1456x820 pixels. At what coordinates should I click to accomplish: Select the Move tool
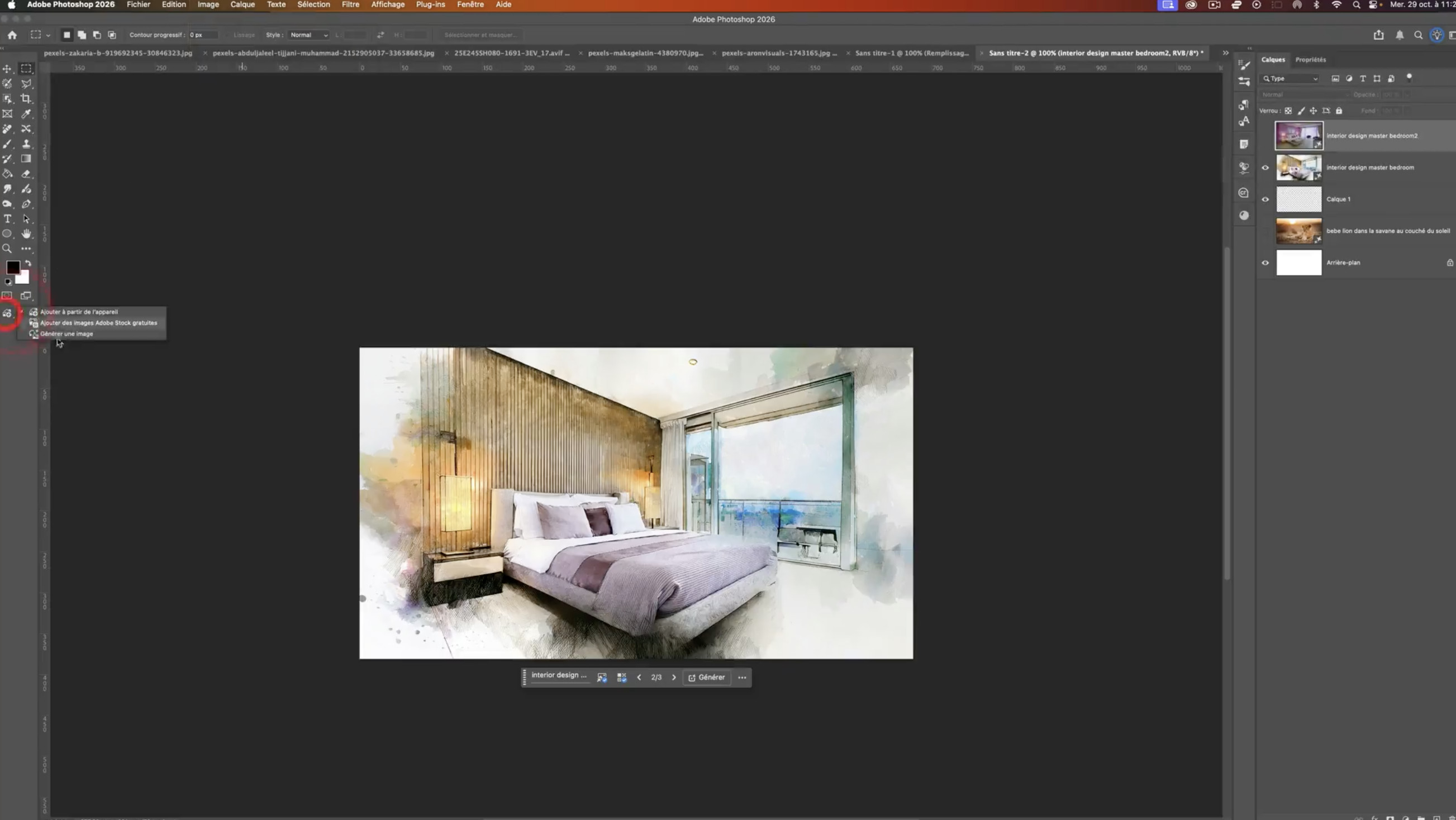[7, 68]
